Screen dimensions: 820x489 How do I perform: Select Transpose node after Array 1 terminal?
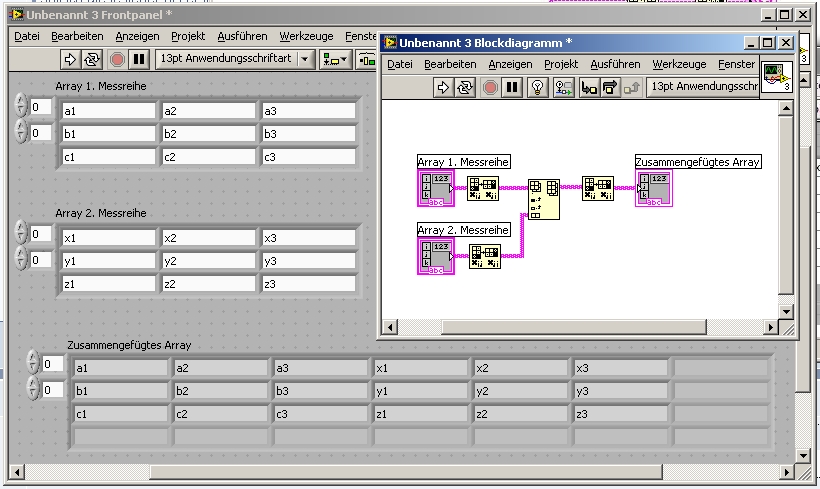pos(483,188)
